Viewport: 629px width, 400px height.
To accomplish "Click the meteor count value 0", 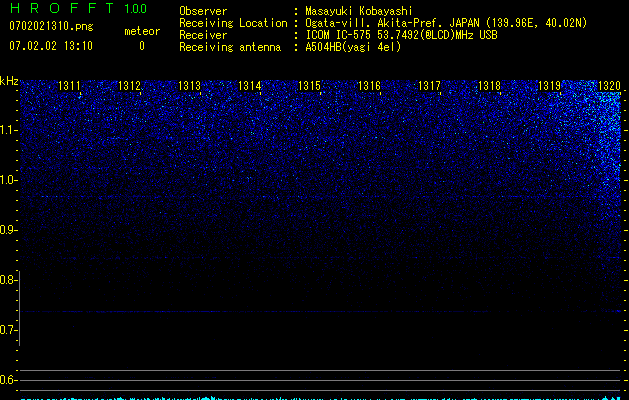I will pos(142,46).
